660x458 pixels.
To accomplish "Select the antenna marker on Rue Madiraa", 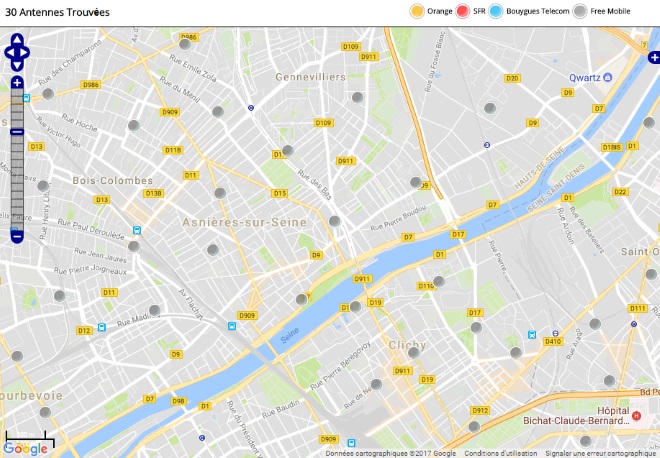I will 154,311.
